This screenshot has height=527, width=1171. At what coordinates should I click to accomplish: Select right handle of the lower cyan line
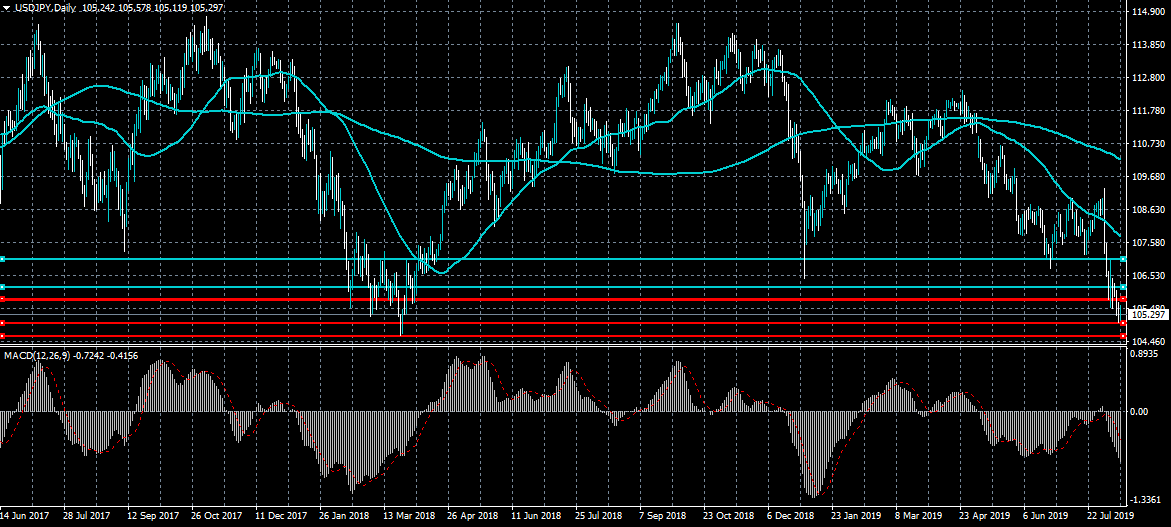[x=1124, y=287]
